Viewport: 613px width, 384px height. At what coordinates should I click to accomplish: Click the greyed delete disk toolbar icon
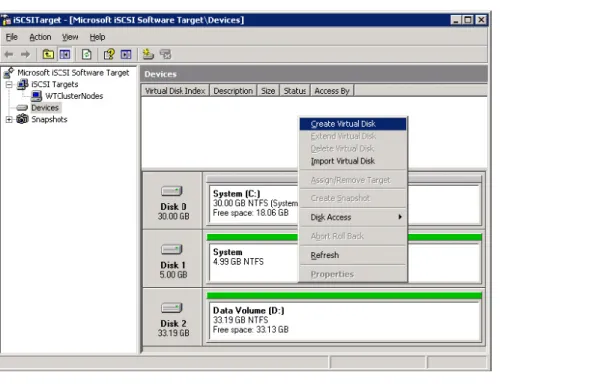pos(165,54)
